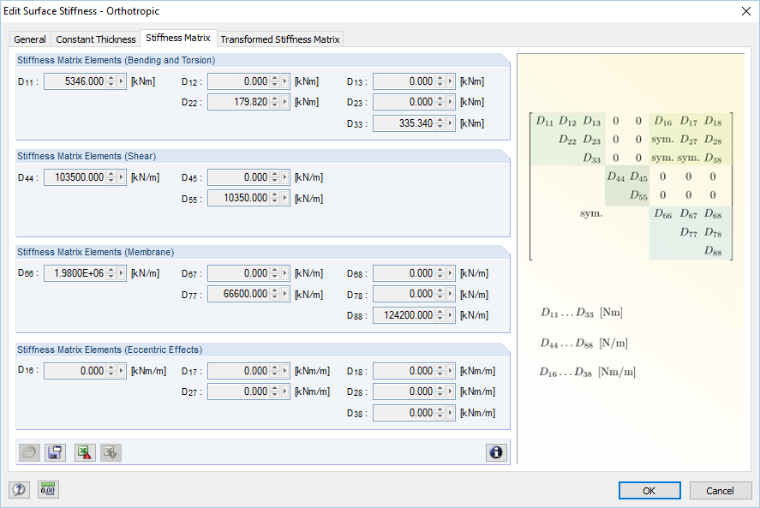The height and width of the screenshot is (508, 760).
Task: Click the D77 field showing 66600.000
Action: [x=239, y=294]
